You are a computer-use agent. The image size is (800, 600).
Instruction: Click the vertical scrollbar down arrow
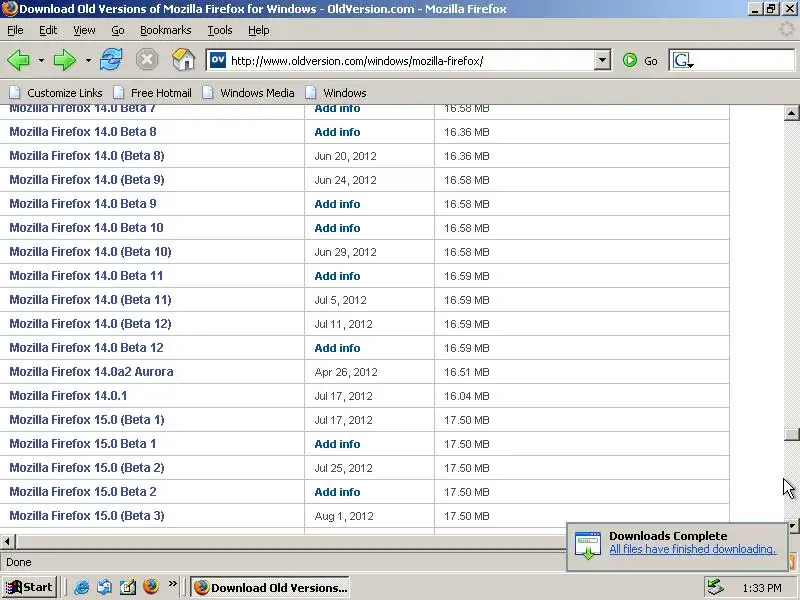click(x=791, y=526)
